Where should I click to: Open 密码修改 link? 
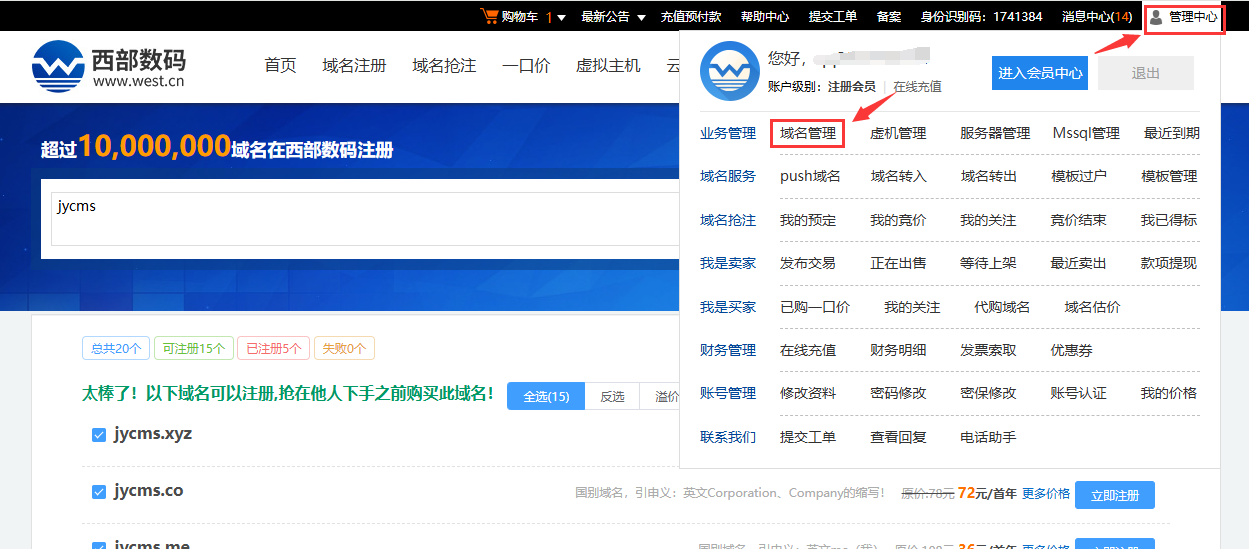pyautogui.click(x=898, y=393)
